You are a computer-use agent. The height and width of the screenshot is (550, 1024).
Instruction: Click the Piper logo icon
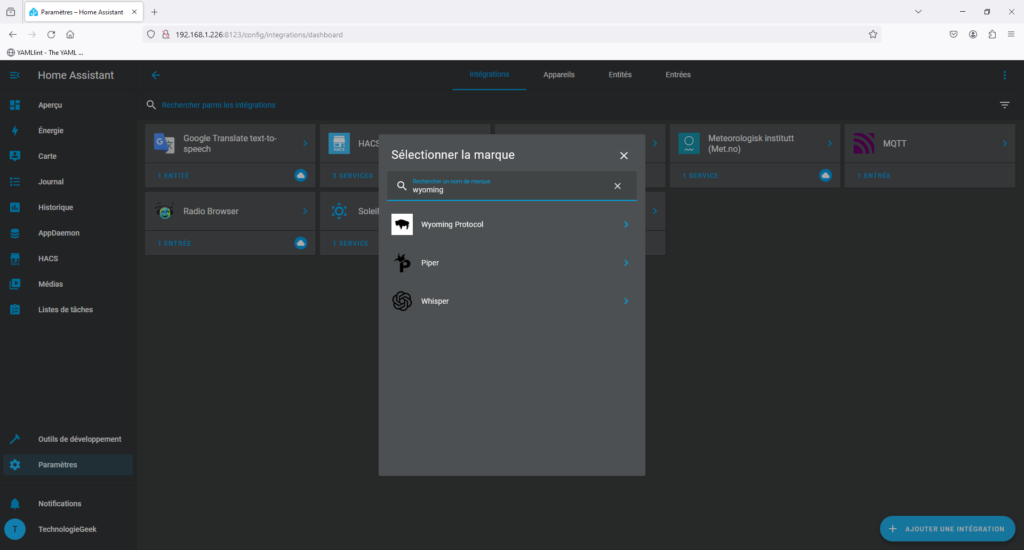coord(402,263)
